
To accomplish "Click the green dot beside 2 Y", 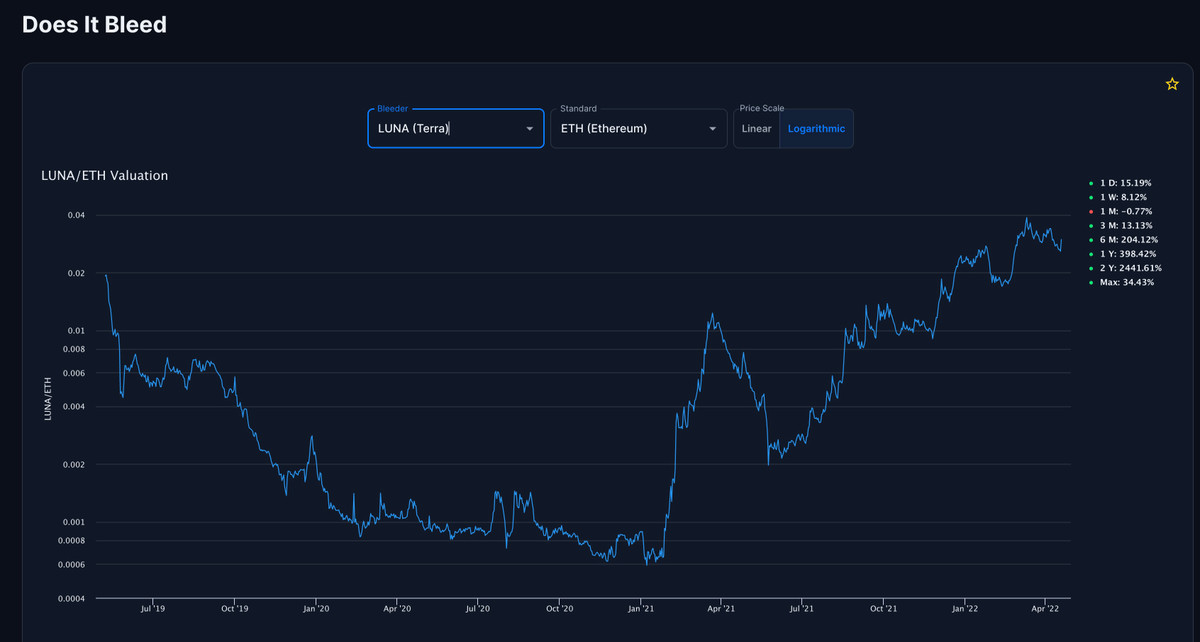I will [1091, 268].
